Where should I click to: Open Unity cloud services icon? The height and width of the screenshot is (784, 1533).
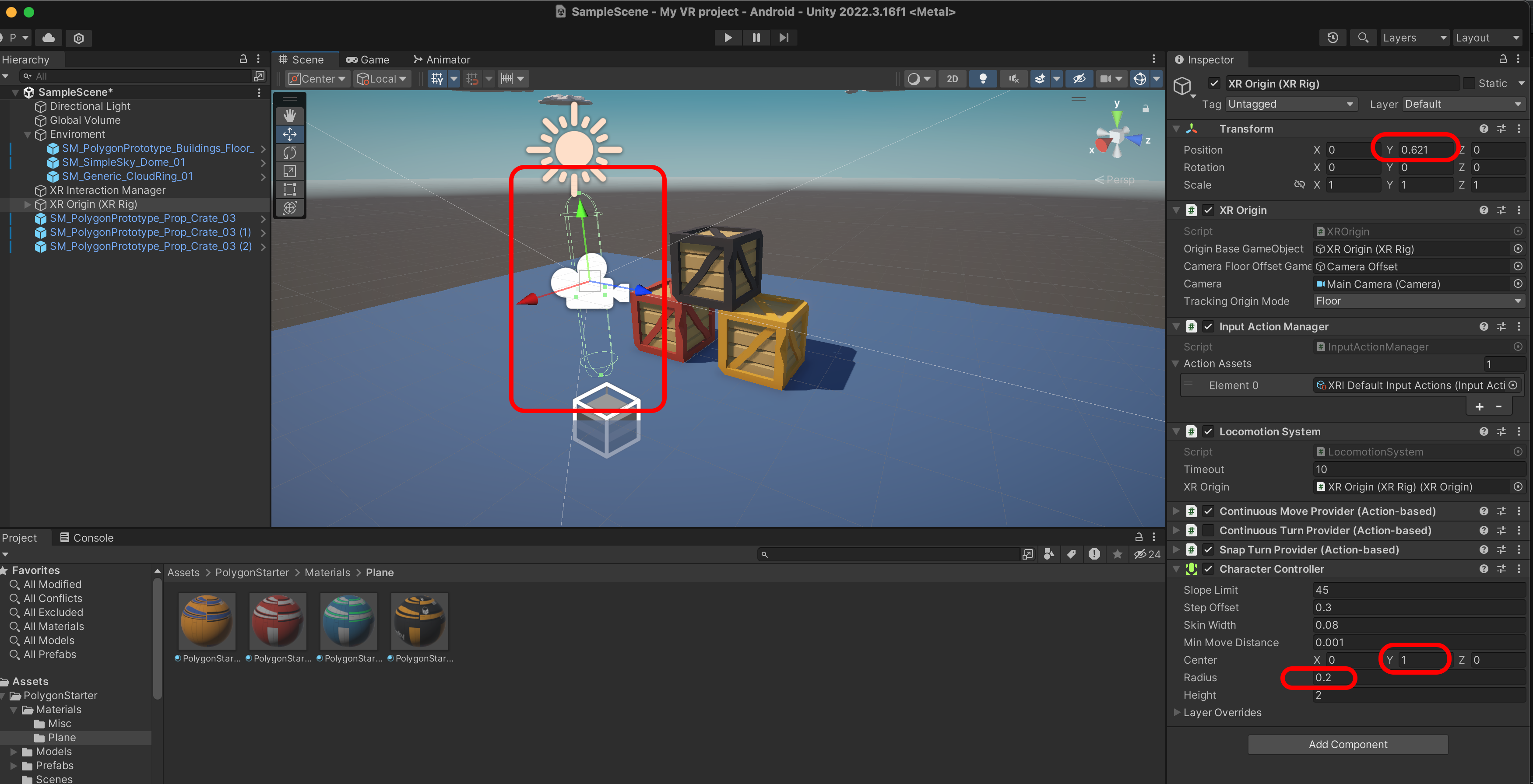pos(49,38)
